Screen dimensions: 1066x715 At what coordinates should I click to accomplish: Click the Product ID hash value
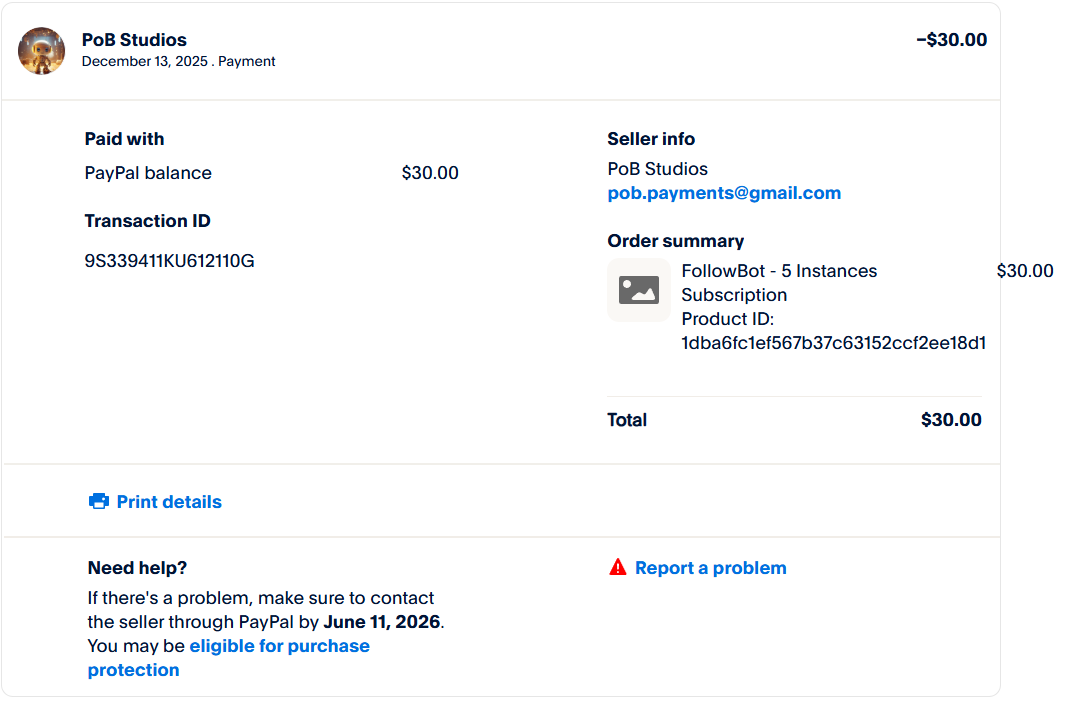[833, 343]
